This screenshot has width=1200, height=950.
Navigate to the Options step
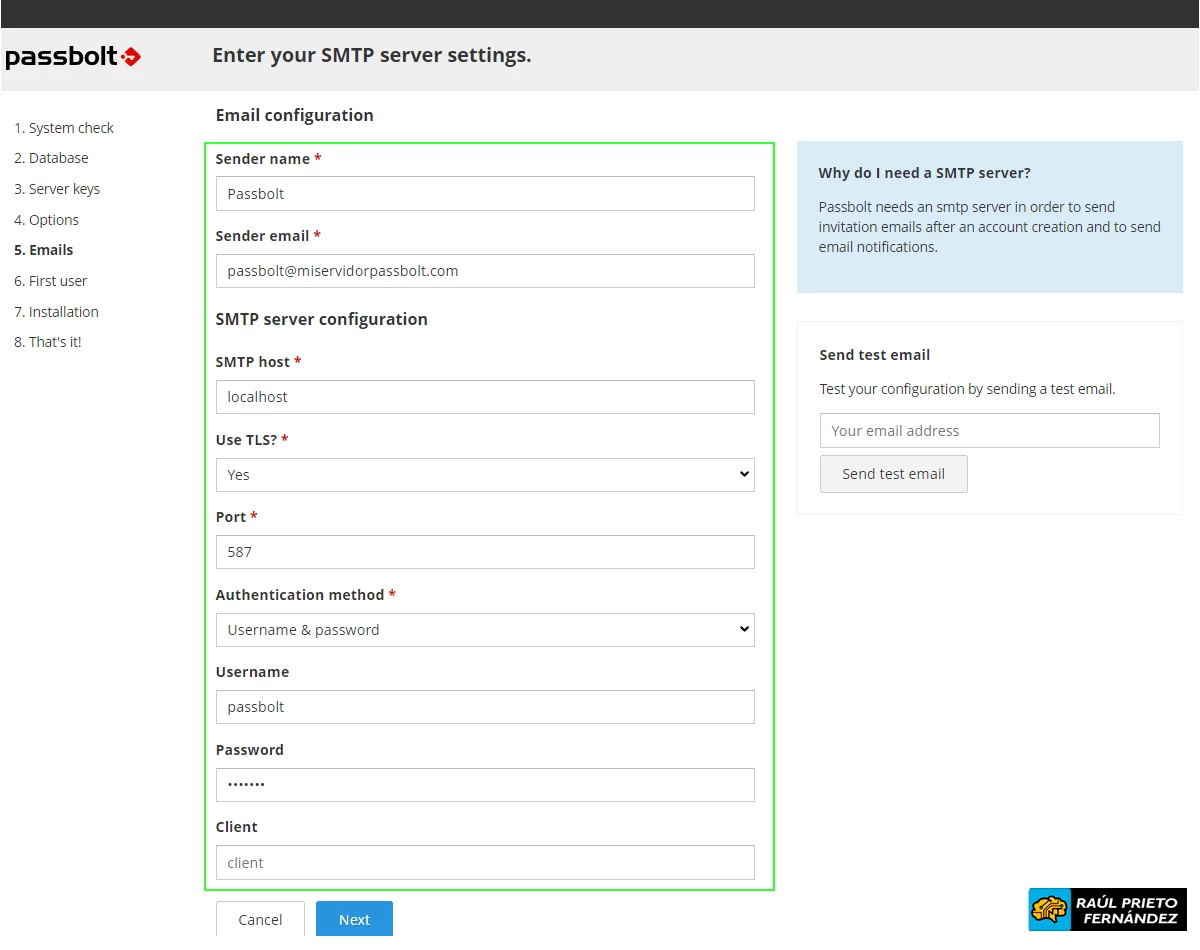tap(46, 220)
